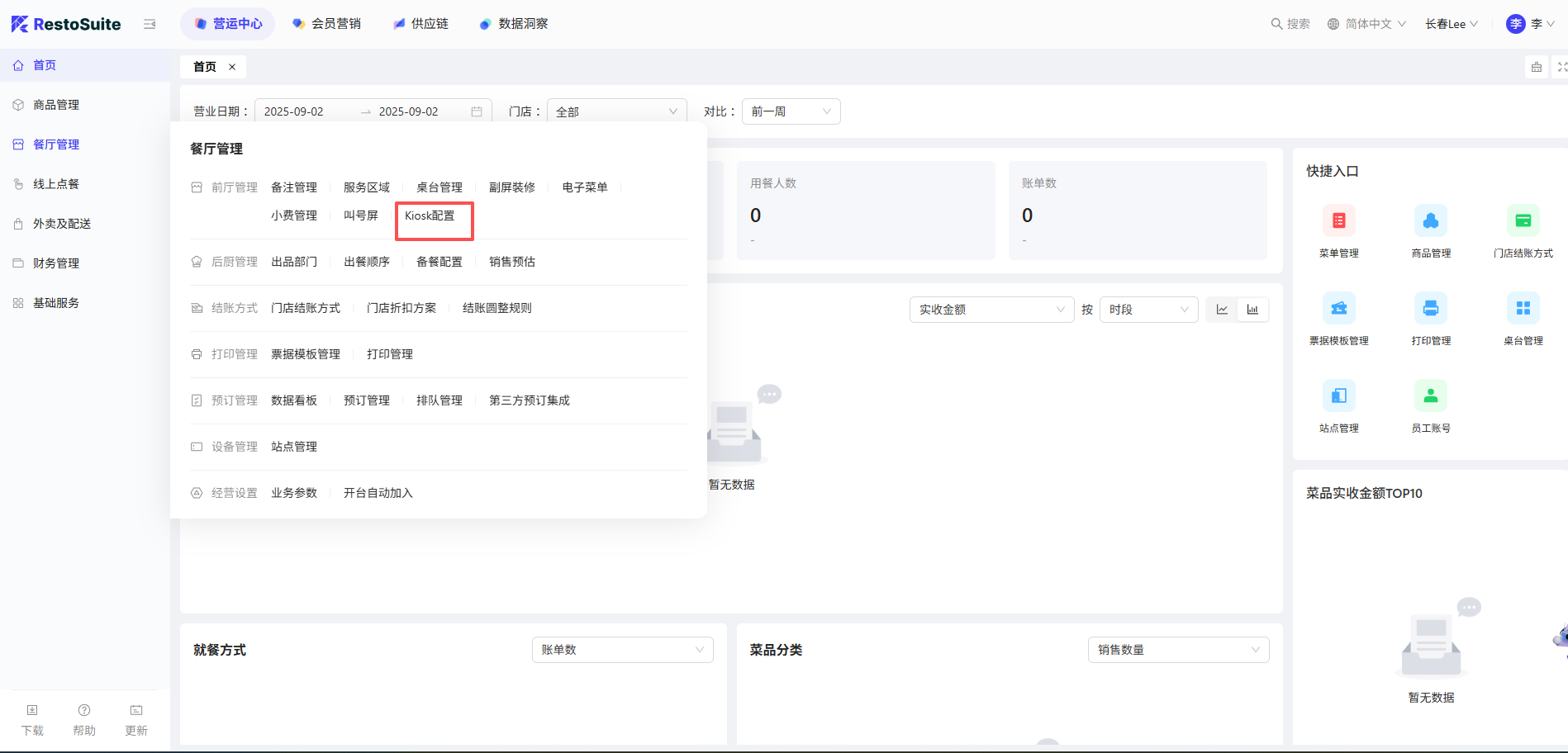Select 线上点餐 in the sidebar
The width and height of the screenshot is (1568, 753).
[x=56, y=184]
